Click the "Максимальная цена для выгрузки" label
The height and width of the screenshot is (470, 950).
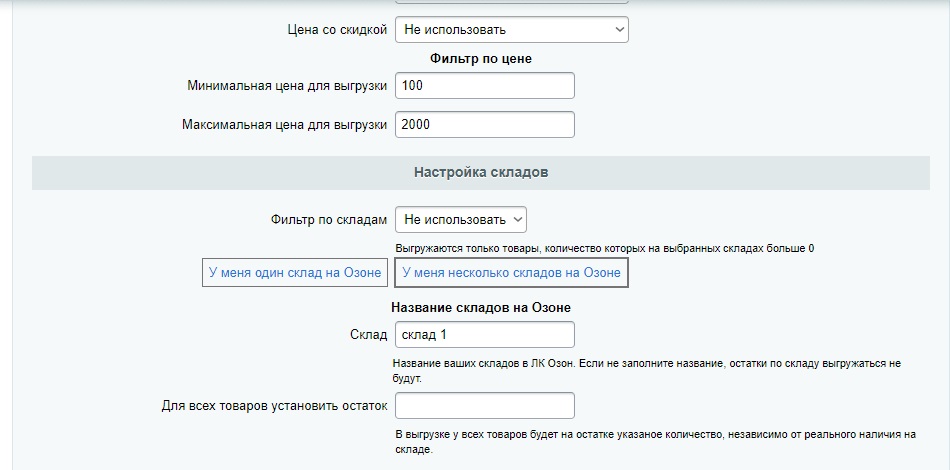[284, 124]
